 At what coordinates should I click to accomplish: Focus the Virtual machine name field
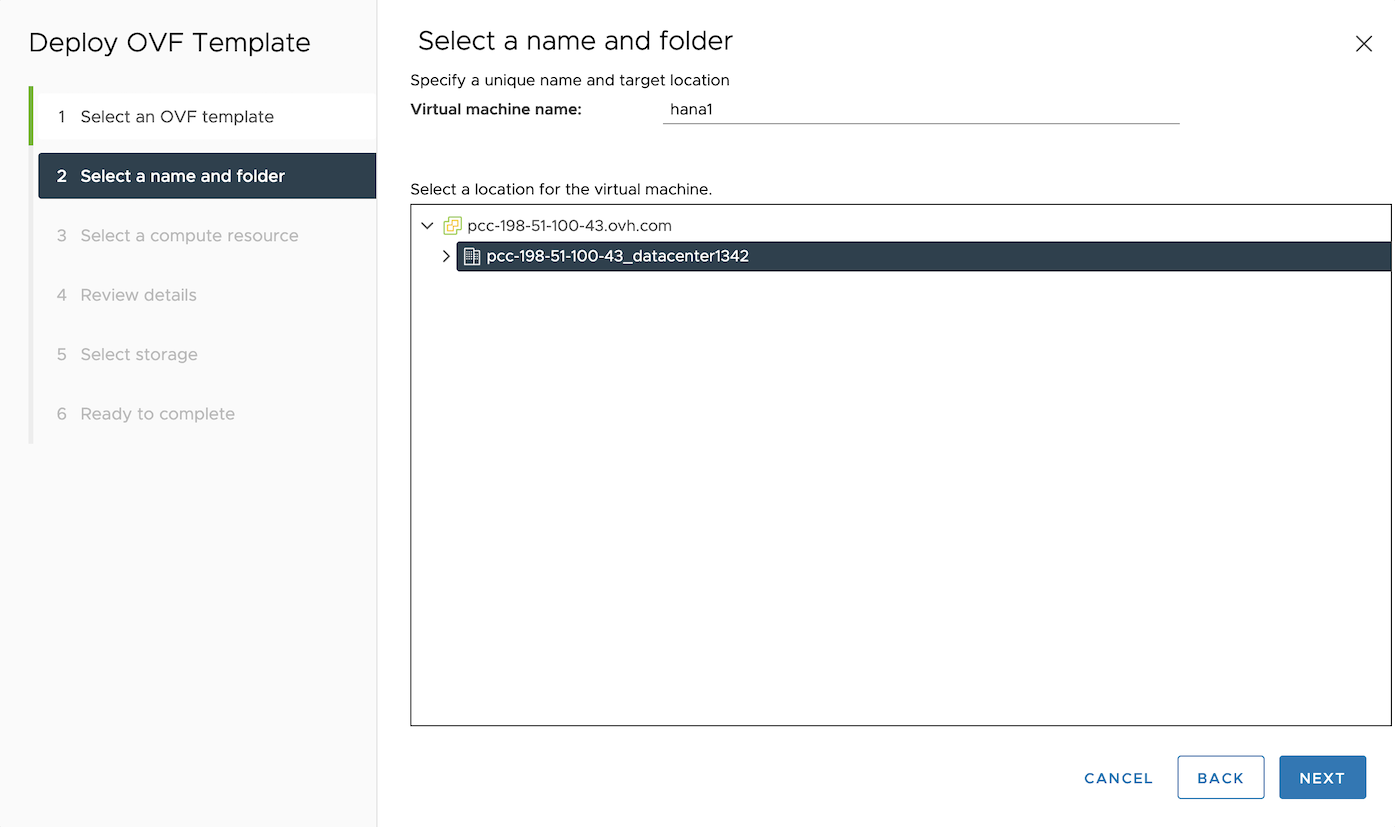920,110
